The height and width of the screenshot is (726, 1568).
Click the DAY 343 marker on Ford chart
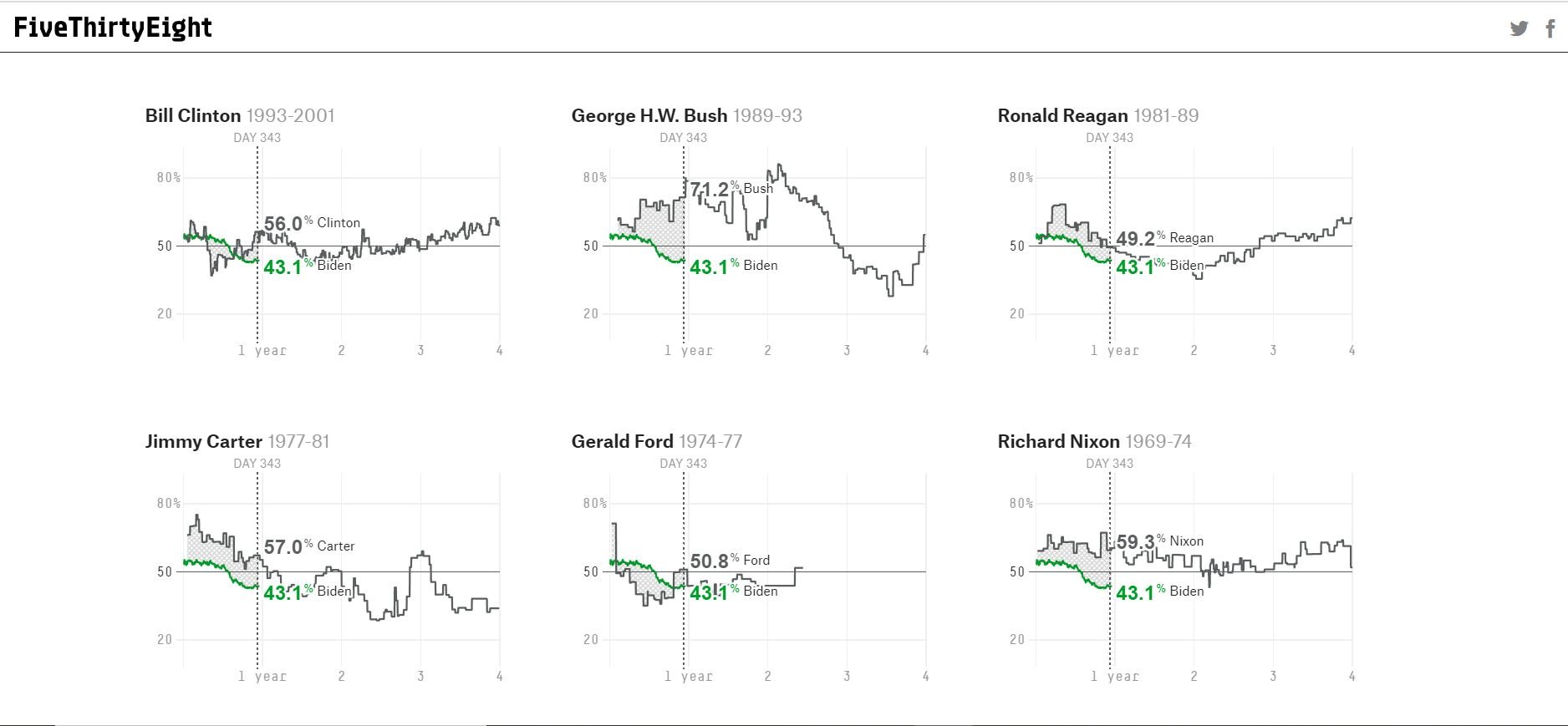pyautogui.click(x=683, y=464)
